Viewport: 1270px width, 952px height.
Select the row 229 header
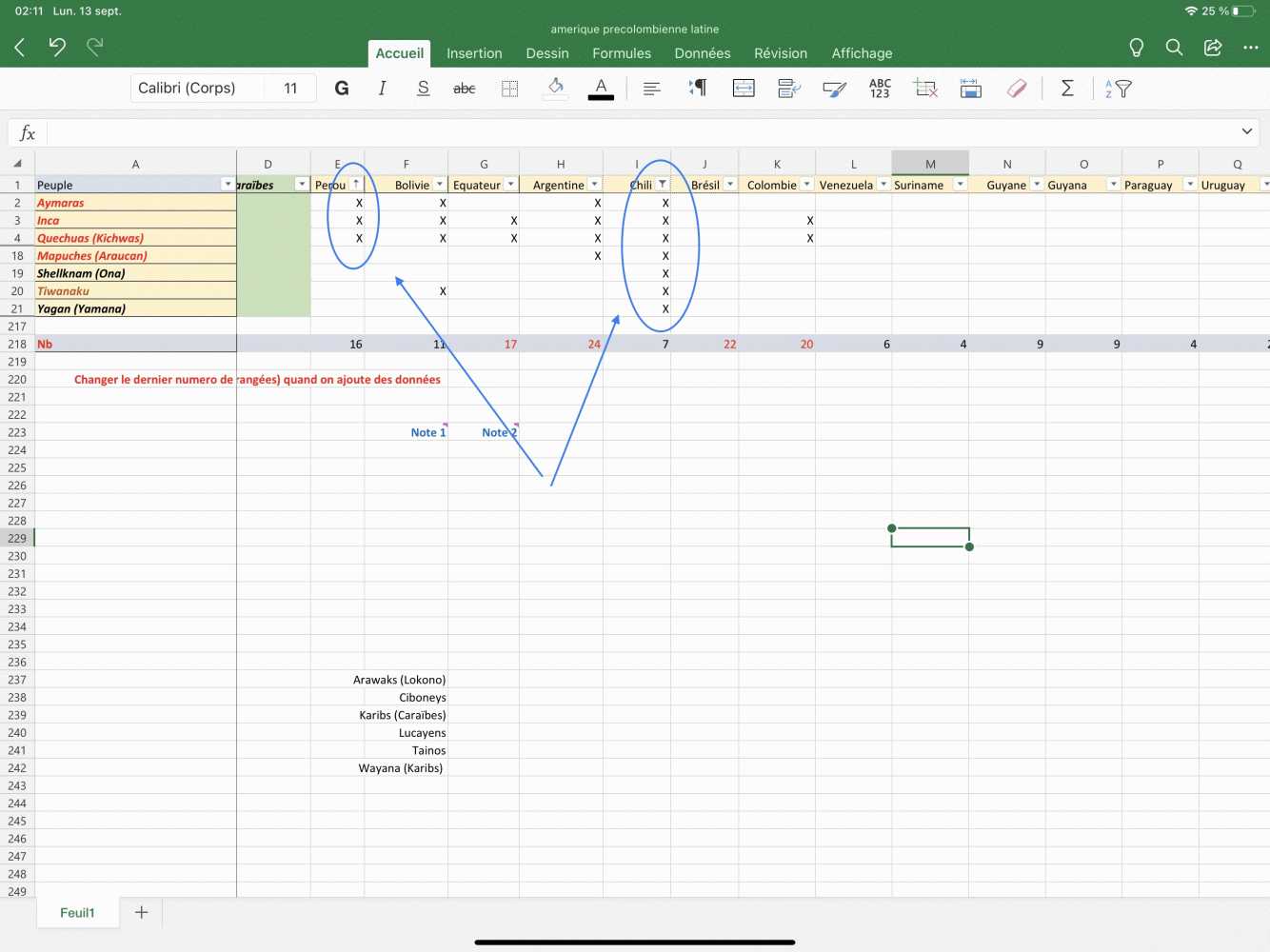tap(17, 538)
